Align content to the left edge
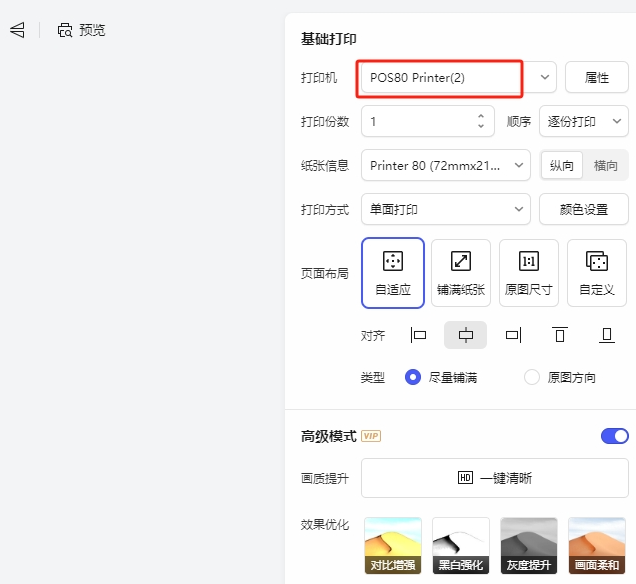The width and height of the screenshot is (636, 584). pyautogui.click(x=419, y=335)
